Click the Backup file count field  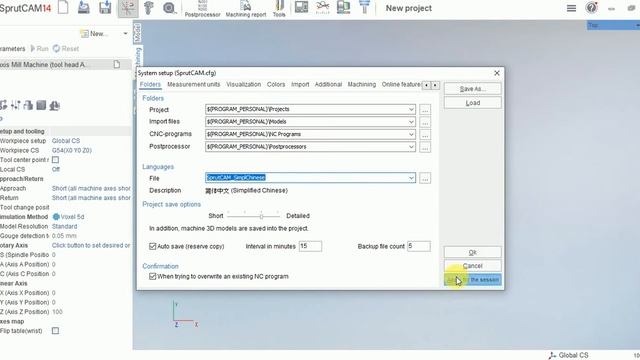pyautogui.click(x=419, y=246)
